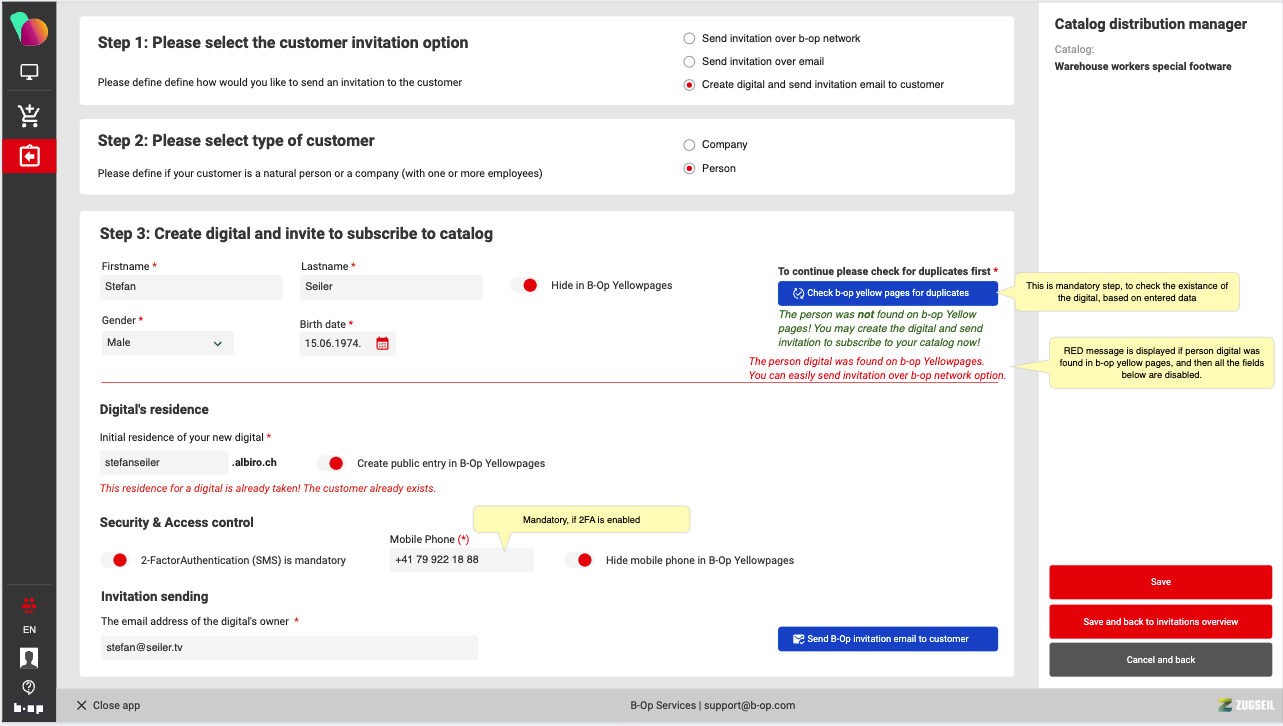This screenshot has height=726, width=1283.
Task: Click the colorful app logo at top left
Action: pyautogui.click(x=29, y=29)
